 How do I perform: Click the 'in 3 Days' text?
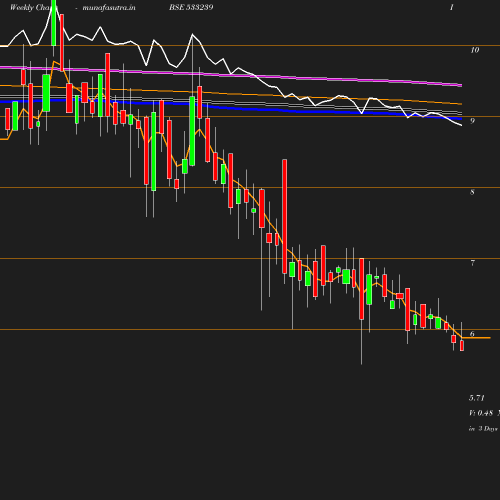point(483,429)
